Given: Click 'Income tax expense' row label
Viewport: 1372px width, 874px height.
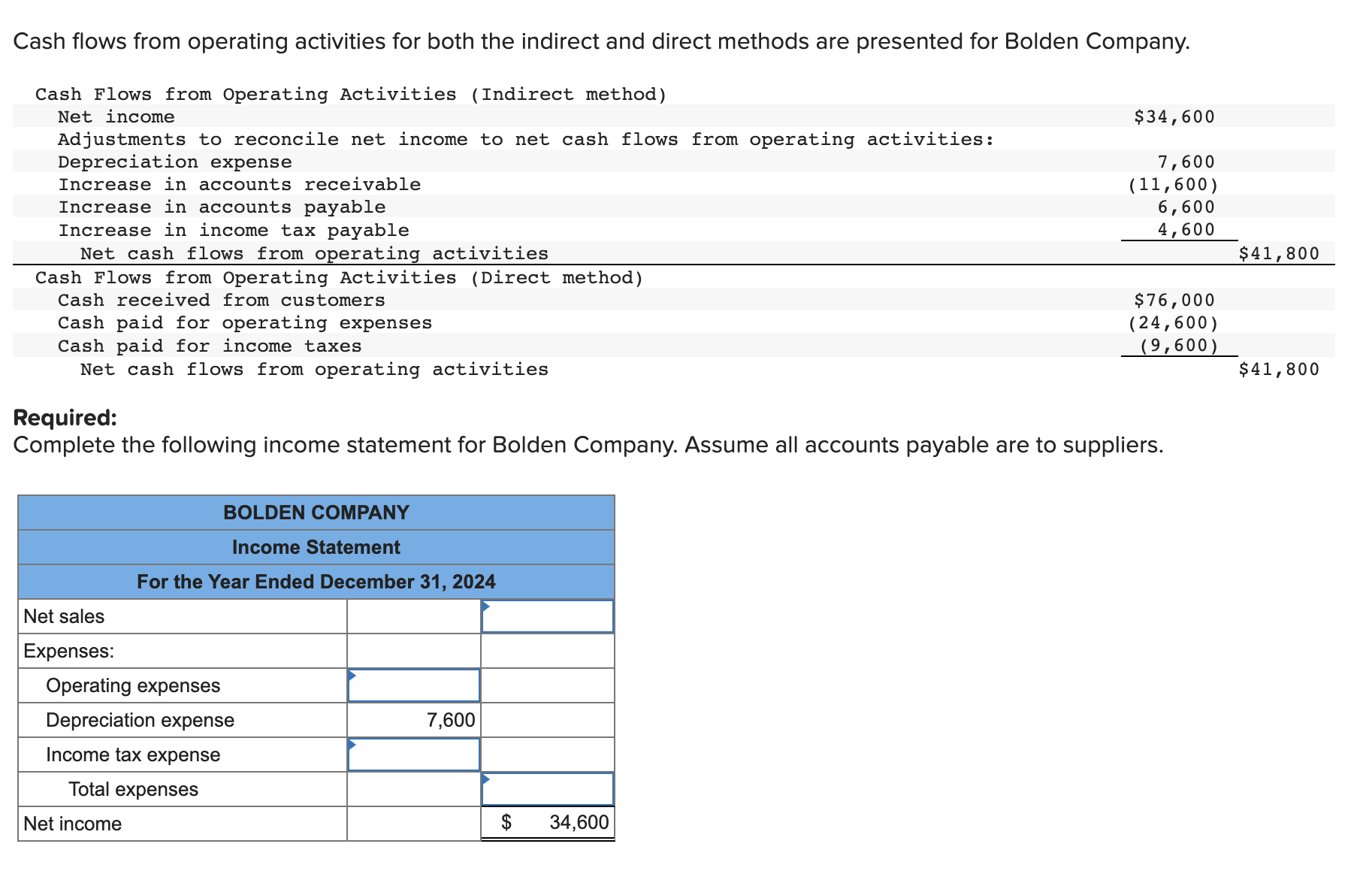Looking at the screenshot, I should pyautogui.click(x=133, y=755).
